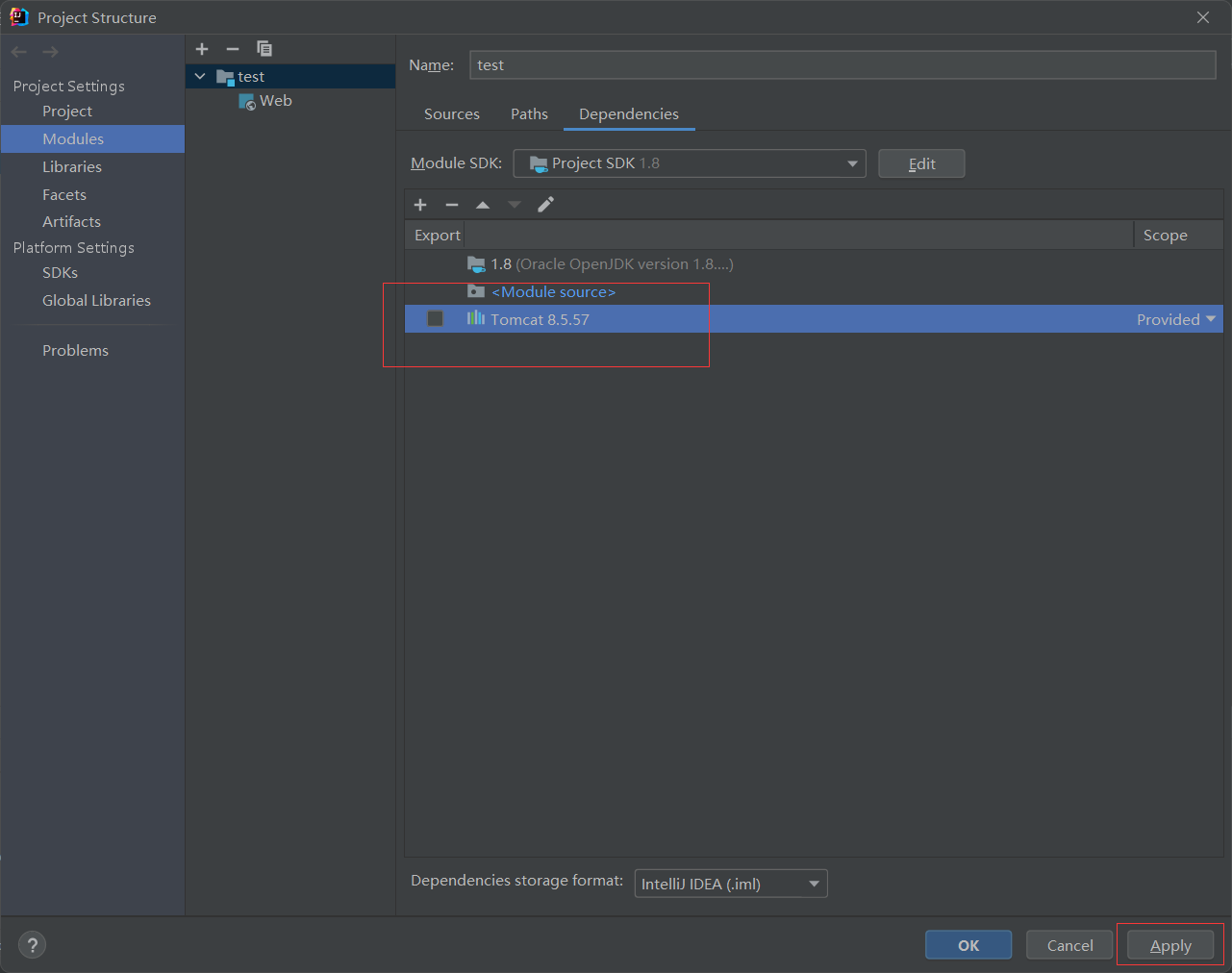Click the Module source folder icon
Screen dimensions: 1232x973
[476, 291]
